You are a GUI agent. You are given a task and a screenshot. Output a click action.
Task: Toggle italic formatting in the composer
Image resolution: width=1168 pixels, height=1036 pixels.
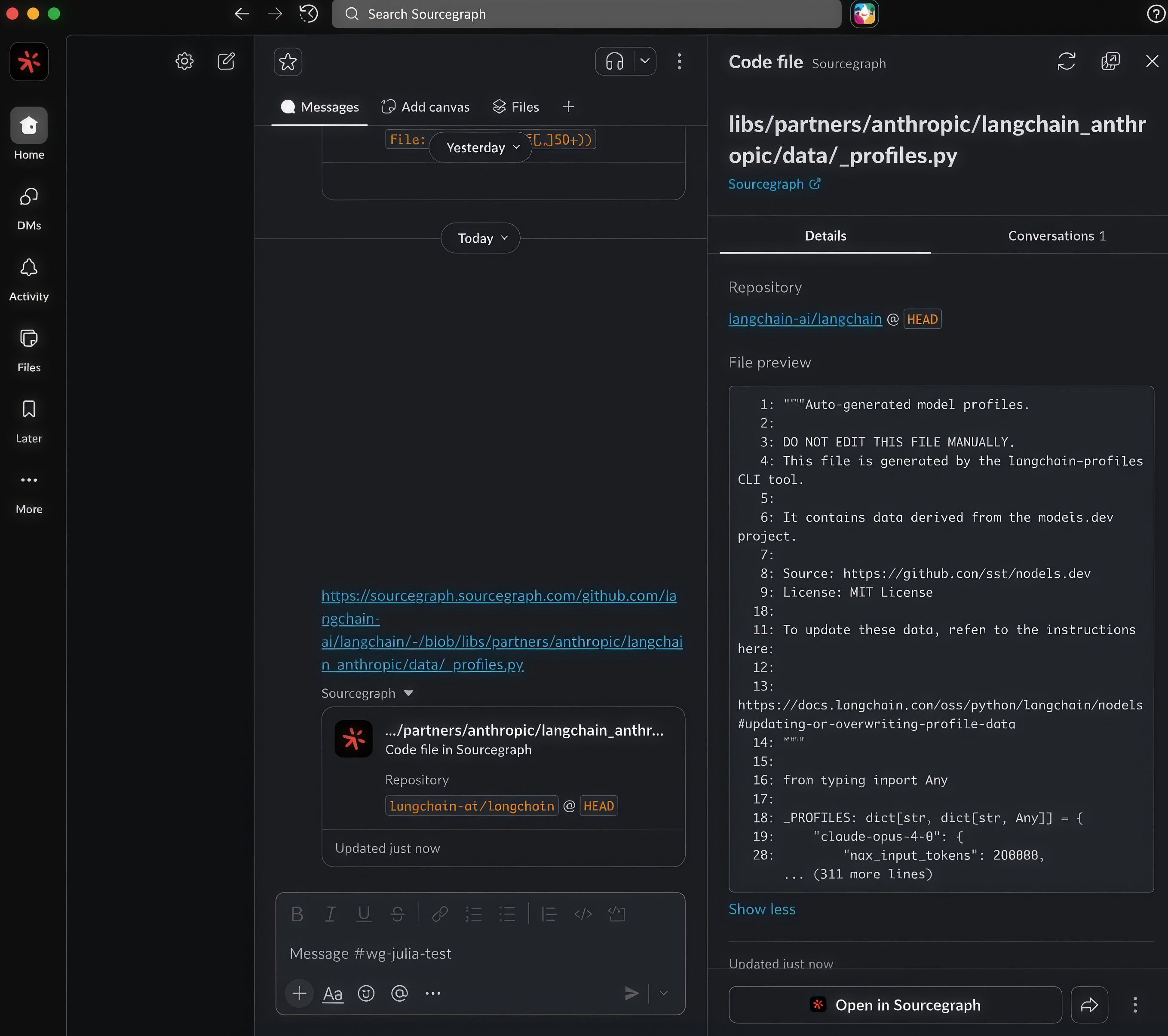[x=330, y=914]
